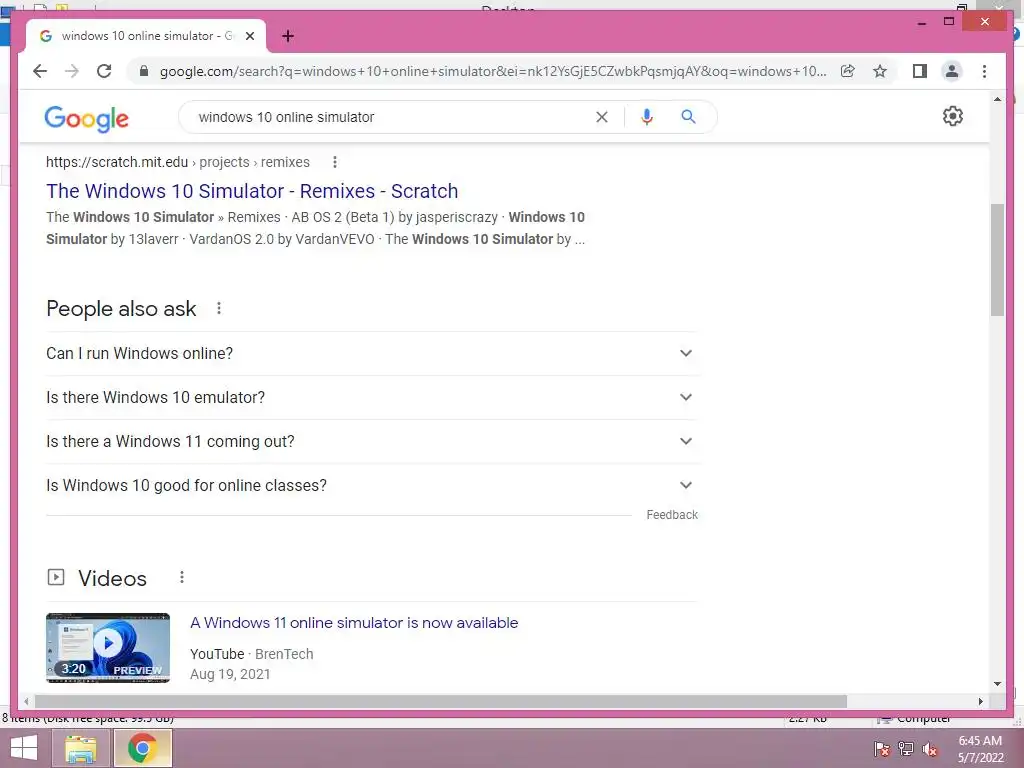This screenshot has width=1024, height=768.
Task: Minimize the Chrome window
Action: coord(921,22)
